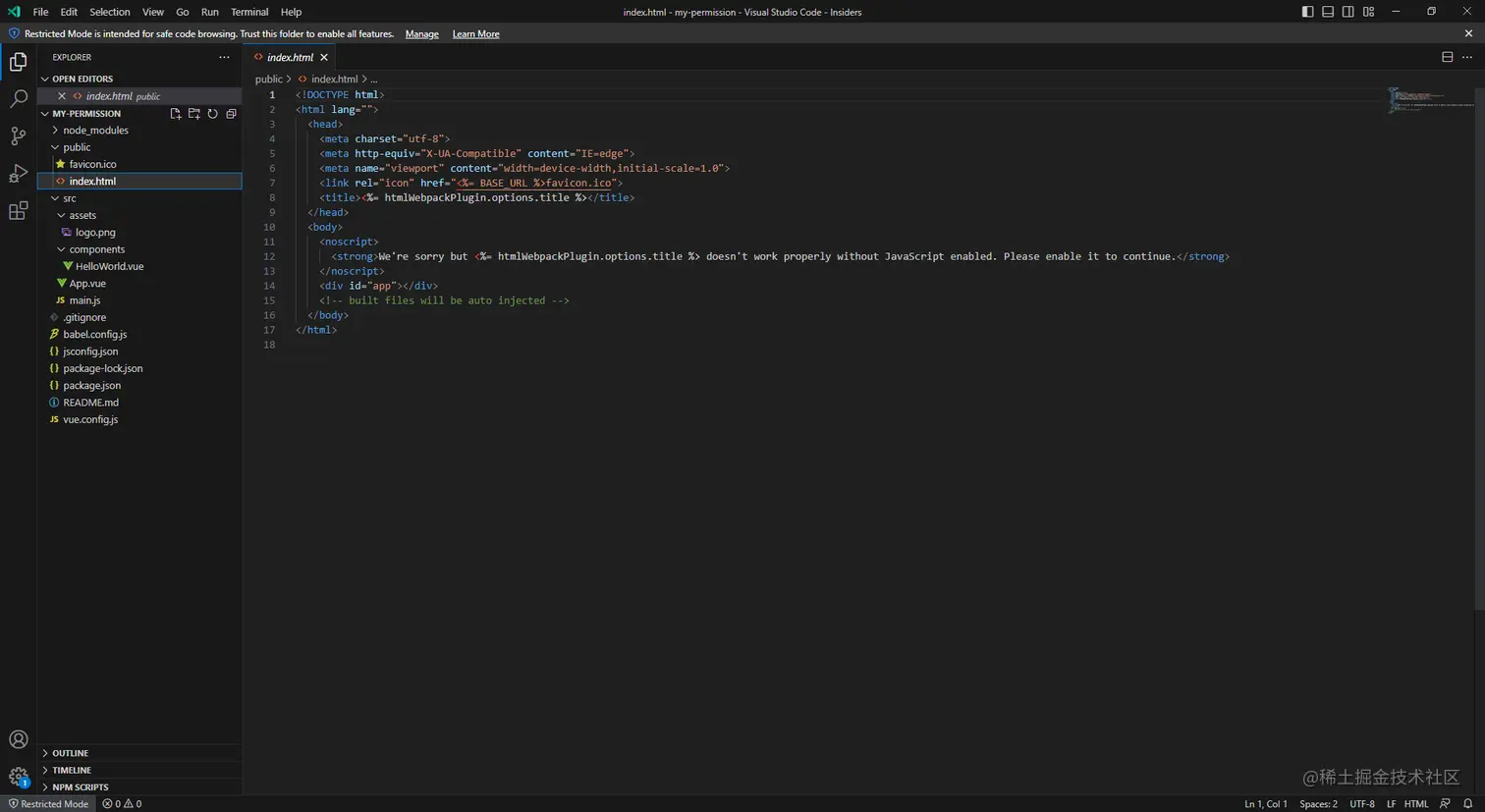
Task: Open the Source Control view
Action: point(18,136)
